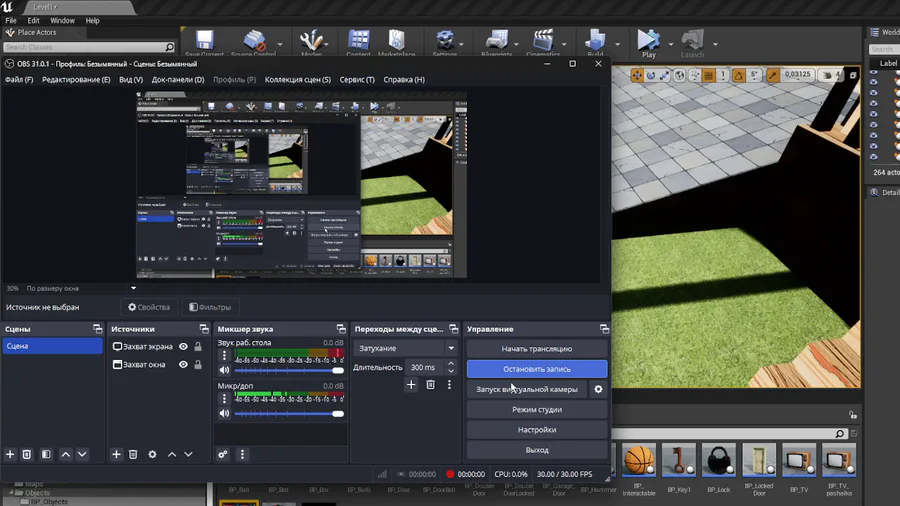Open Unreal Window menu
Screen dimensions: 900x506
(63, 21)
